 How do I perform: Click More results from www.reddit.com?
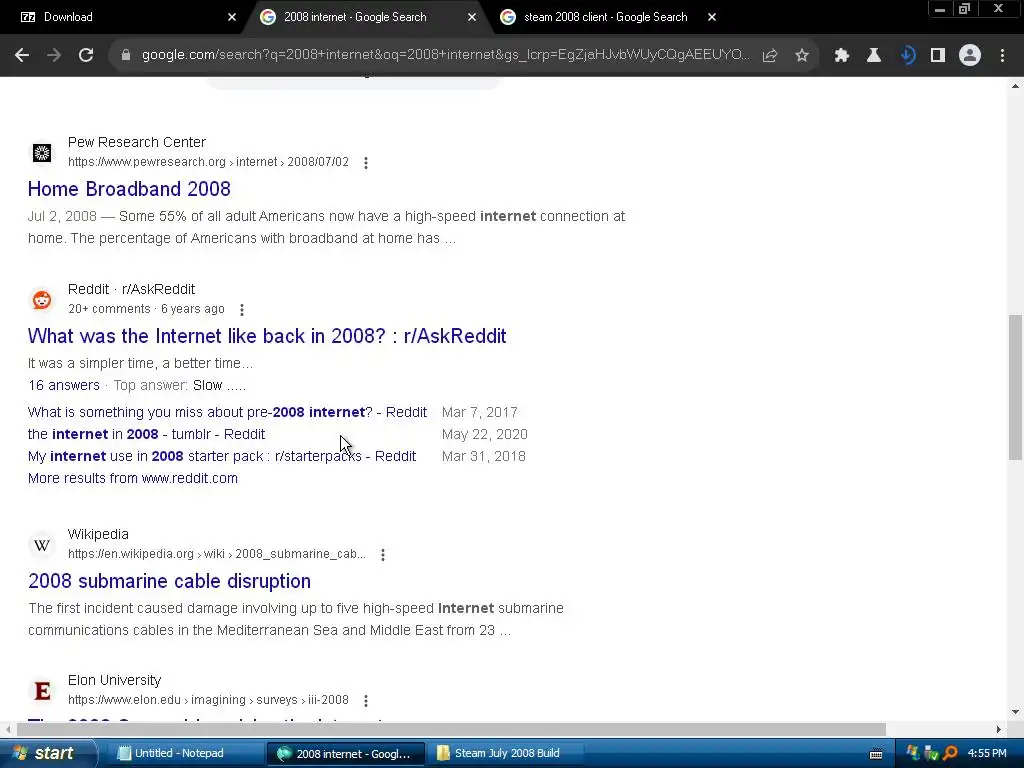click(133, 478)
